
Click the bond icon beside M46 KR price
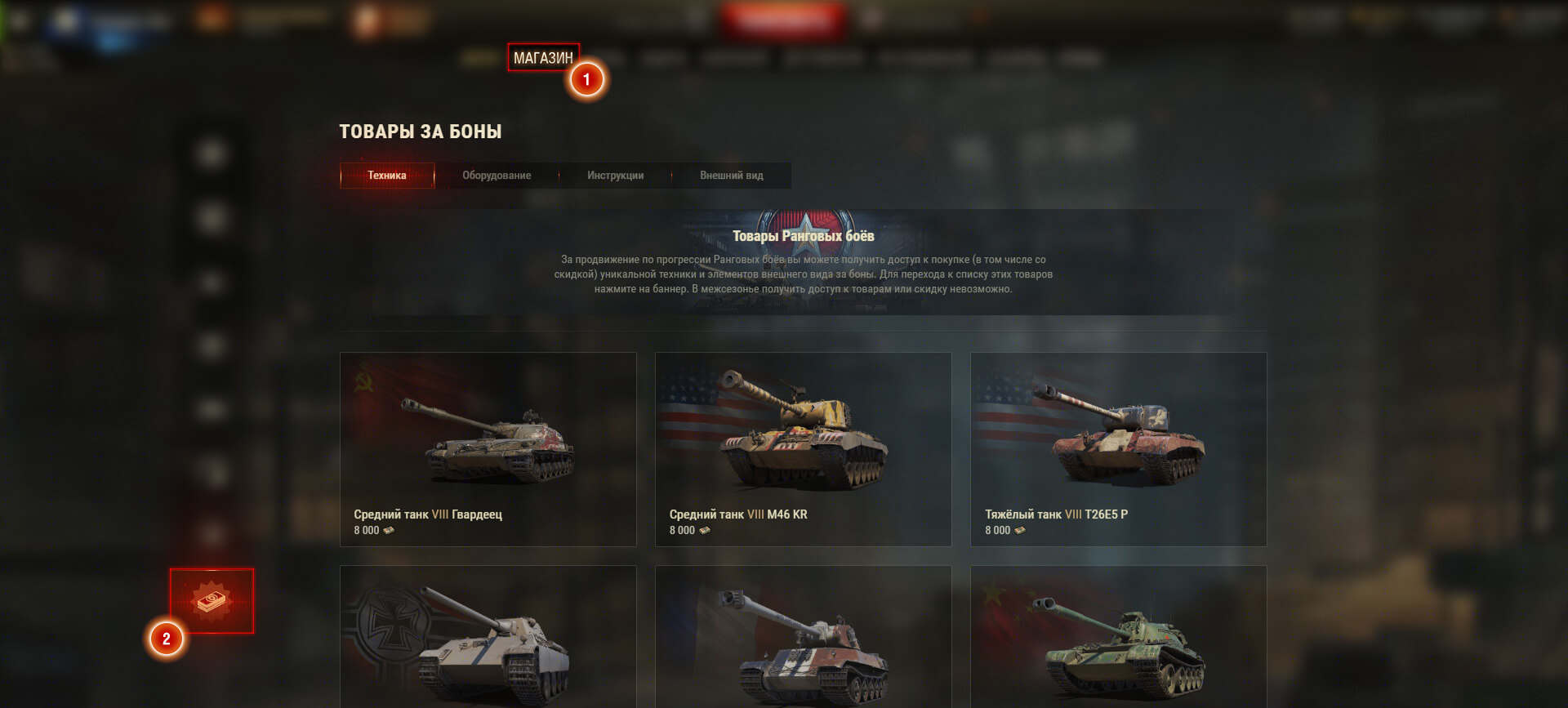click(x=705, y=530)
